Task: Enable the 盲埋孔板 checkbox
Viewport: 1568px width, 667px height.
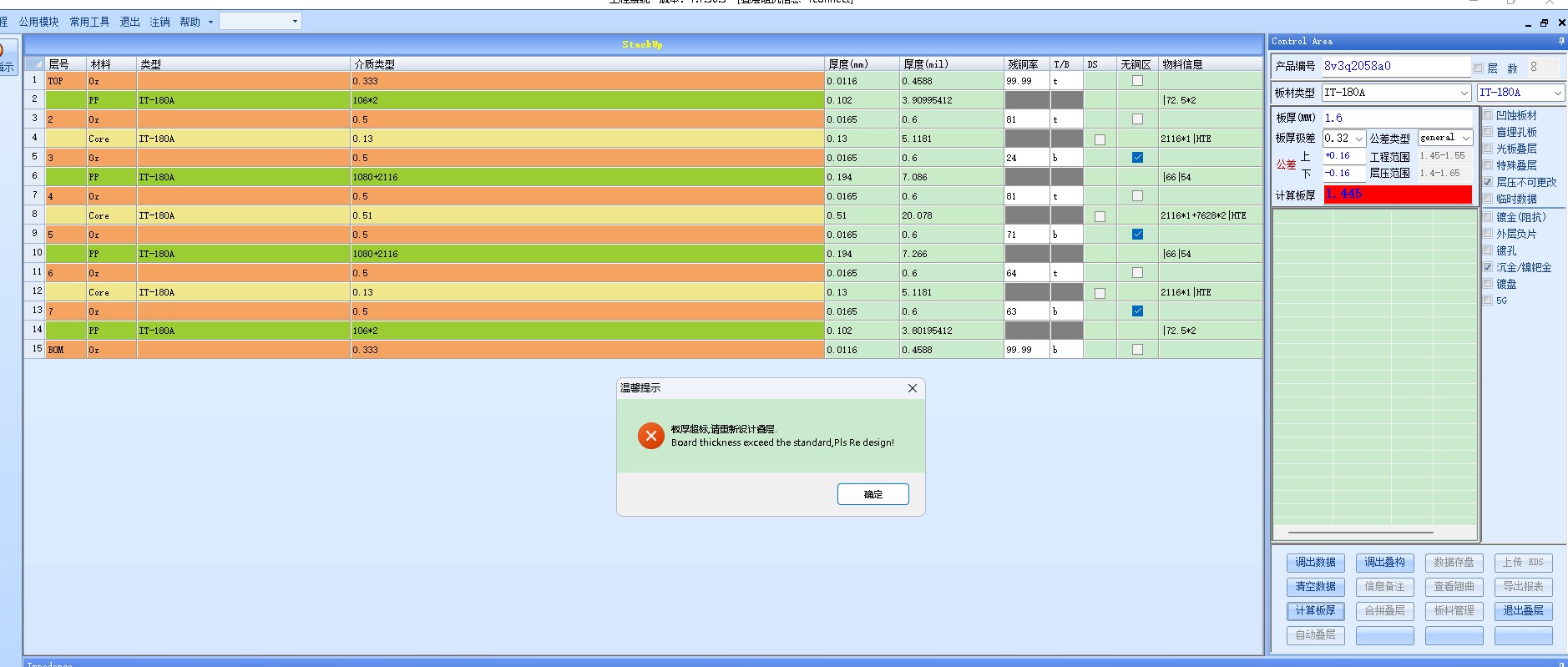Action: pyautogui.click(x=1488, y=132)
